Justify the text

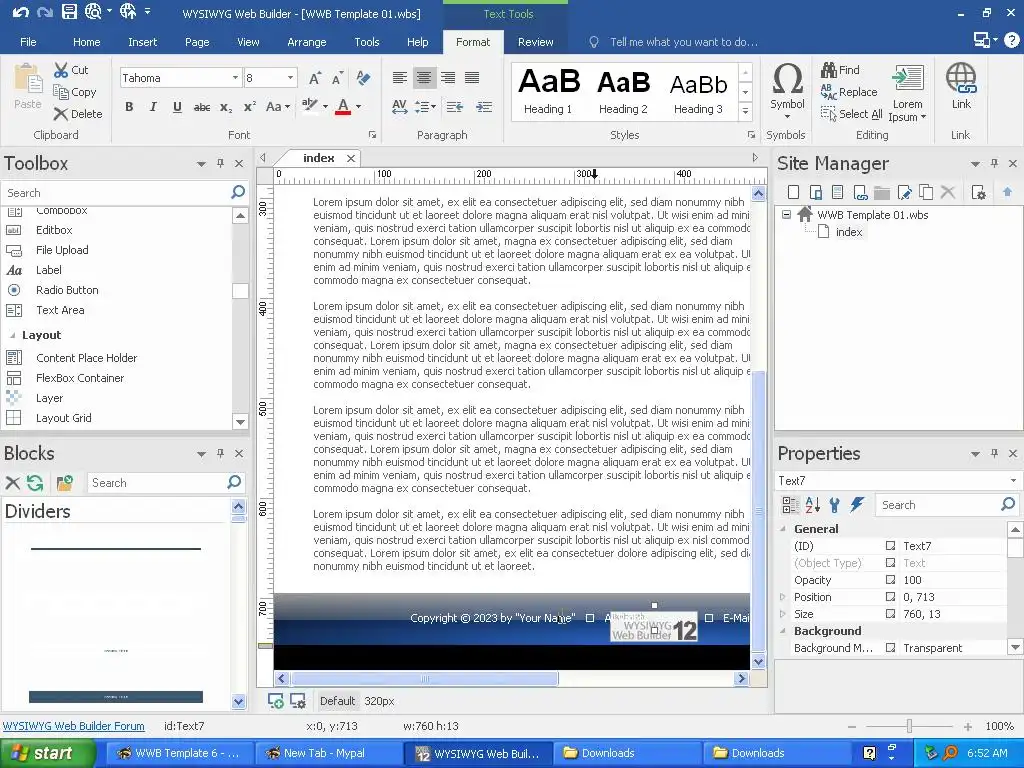(x=472, y=78)
